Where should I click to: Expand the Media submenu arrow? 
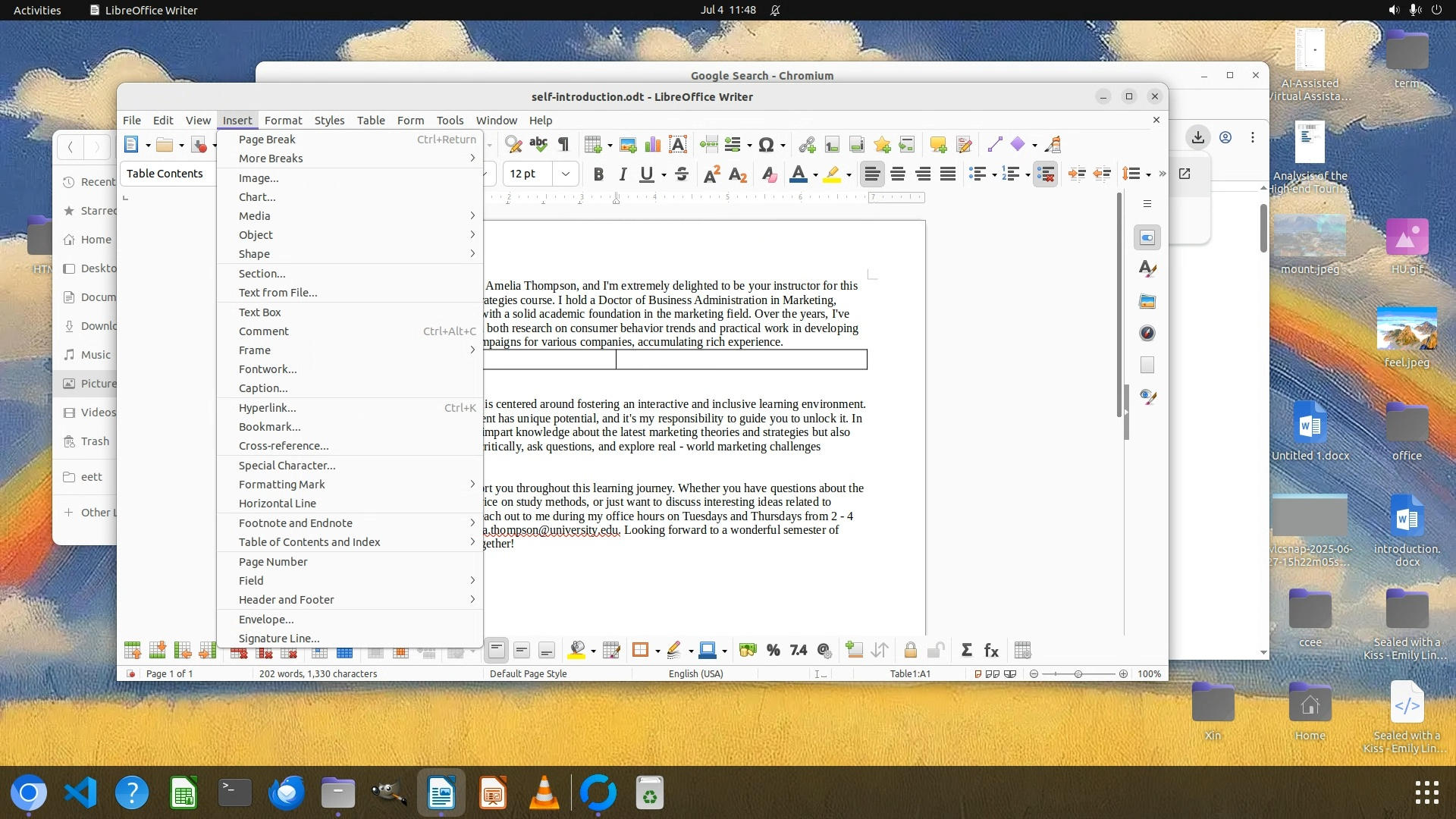pos(472,216)
